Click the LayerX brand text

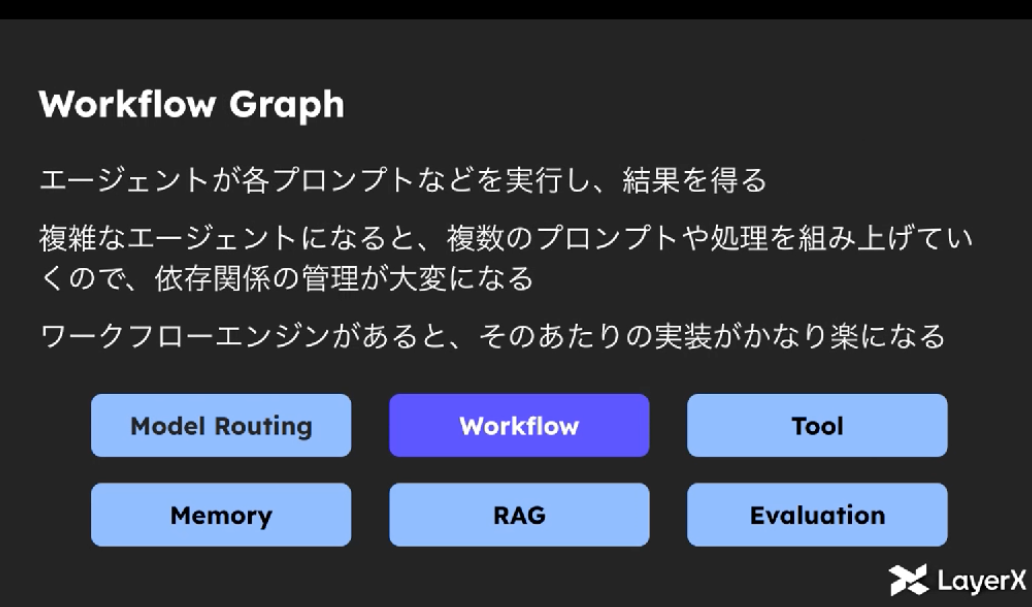pos(981,581)
